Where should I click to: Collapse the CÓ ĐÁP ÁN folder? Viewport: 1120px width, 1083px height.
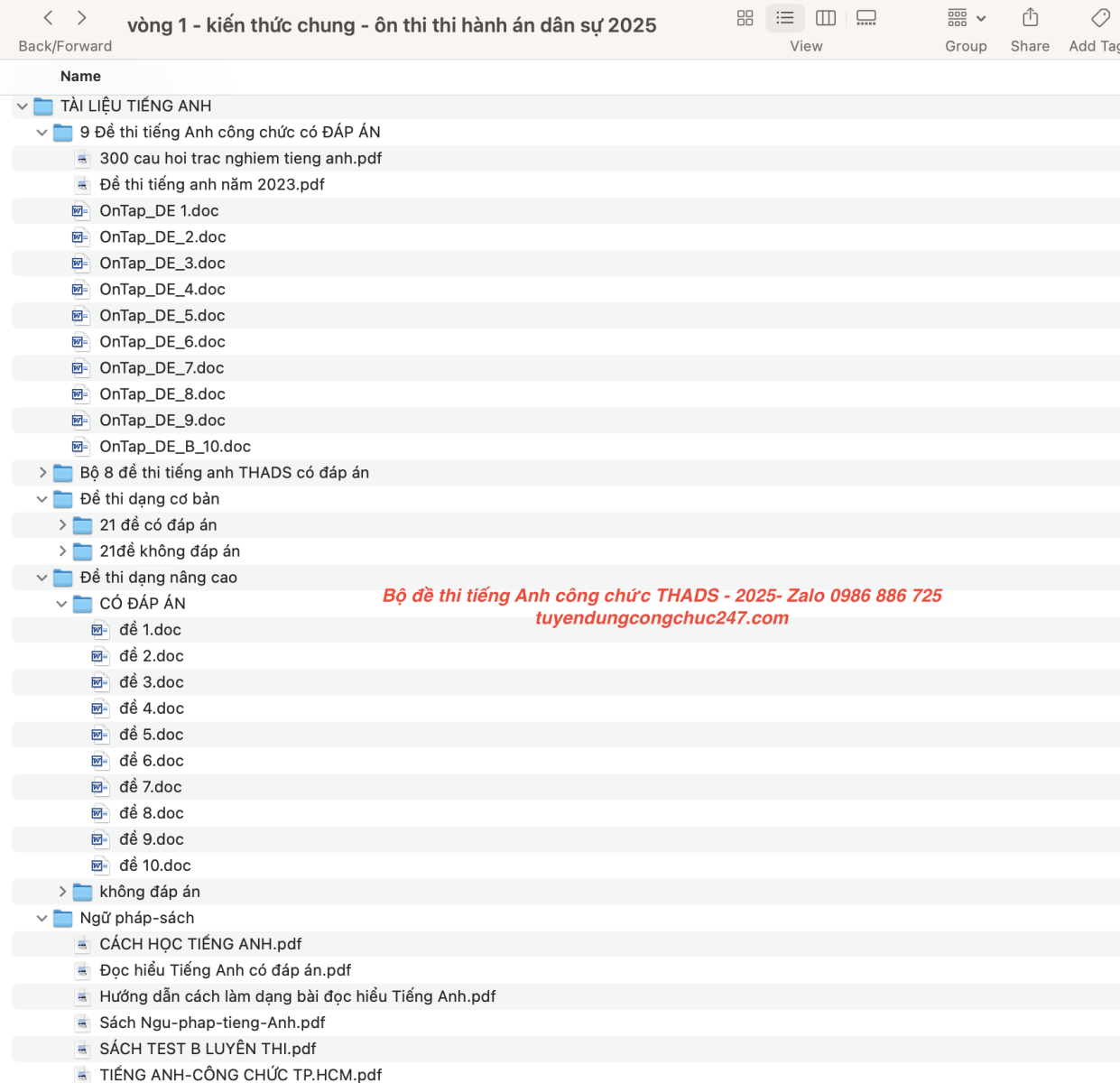[62, 604]
